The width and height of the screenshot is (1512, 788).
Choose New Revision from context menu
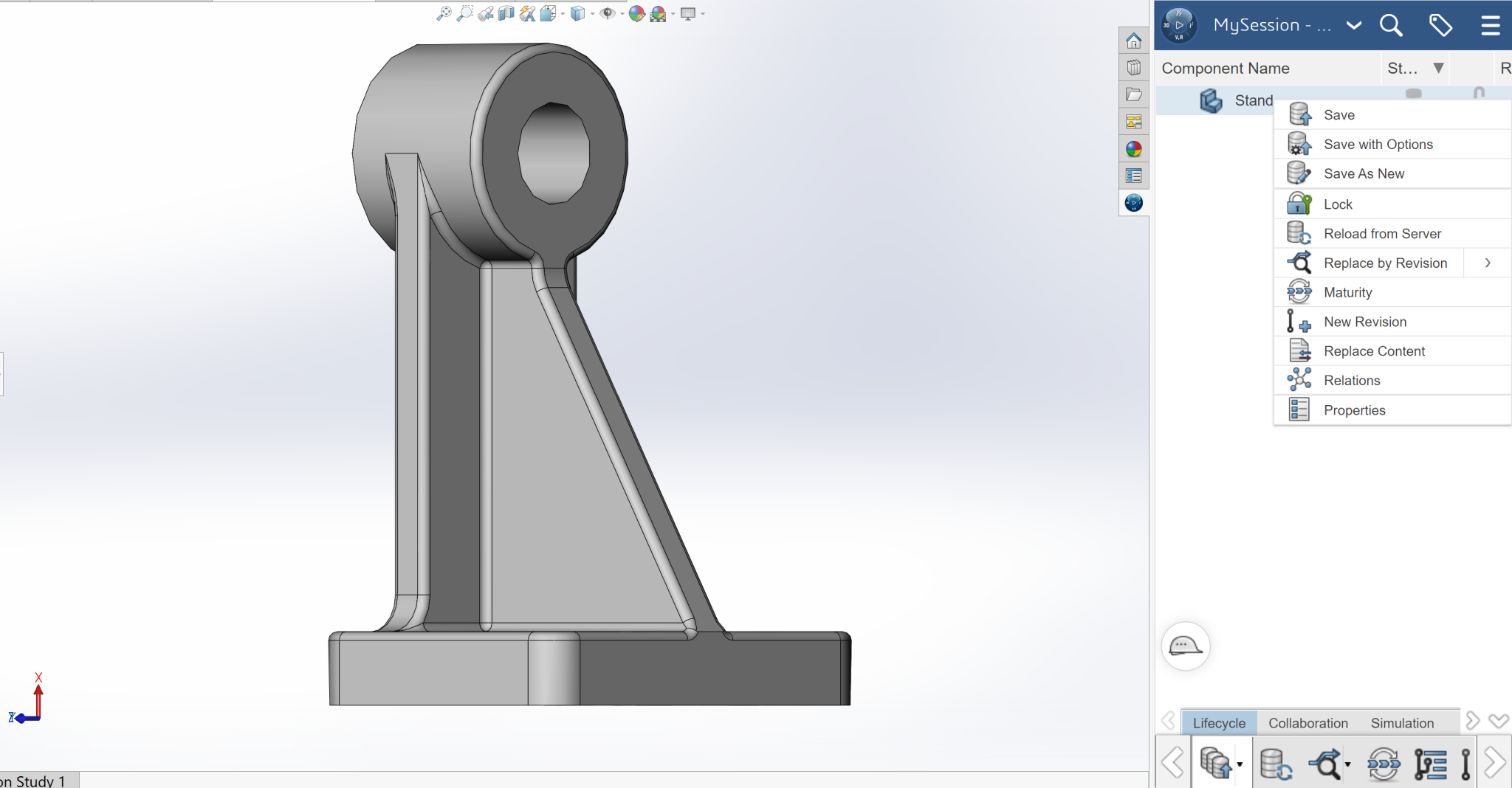(1392, 322)
